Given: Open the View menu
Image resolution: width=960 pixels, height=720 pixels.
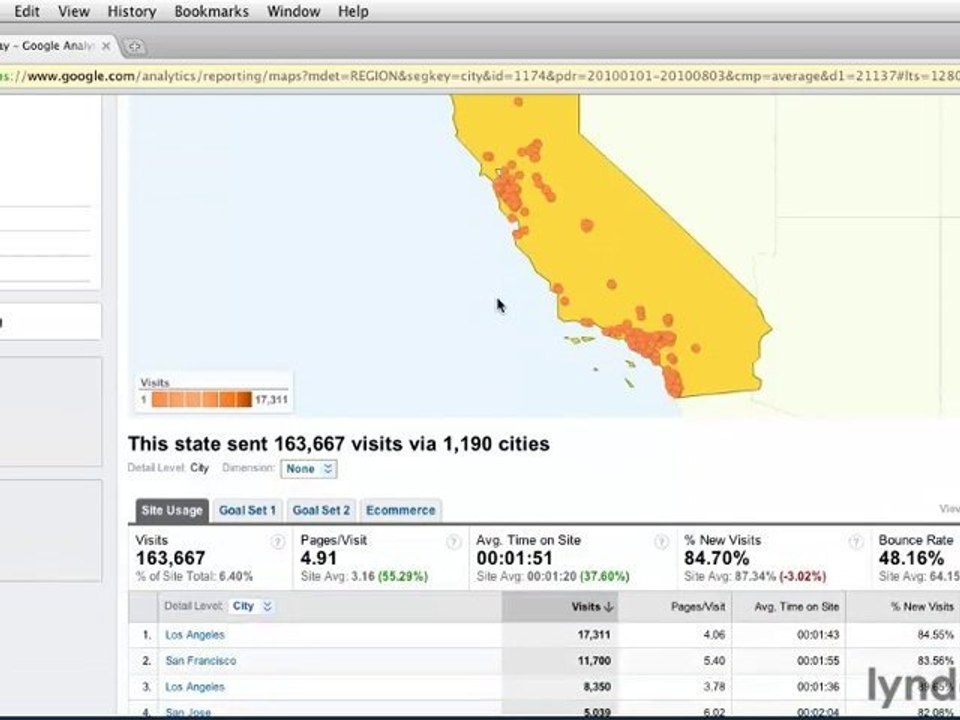Looking at the screenshot, I should pos(73,11).
